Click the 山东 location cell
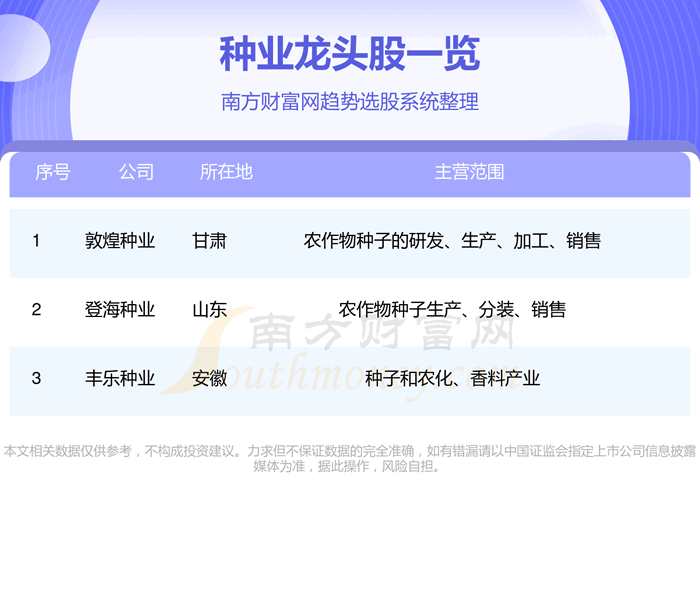 (x=209, y=309)
